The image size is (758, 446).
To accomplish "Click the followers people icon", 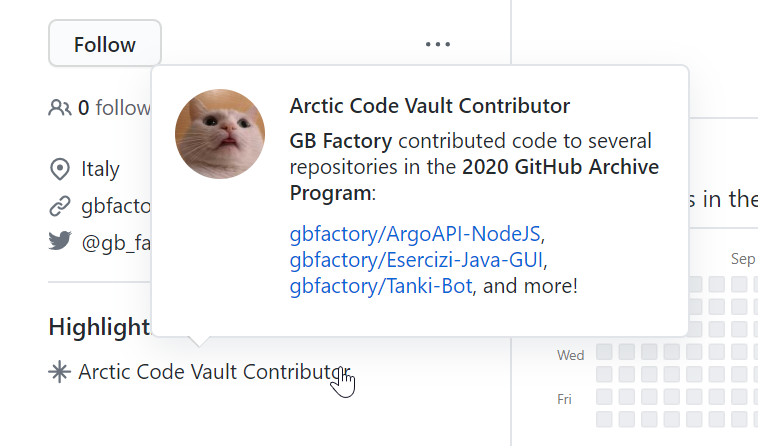I will click(x=60, y=108).
